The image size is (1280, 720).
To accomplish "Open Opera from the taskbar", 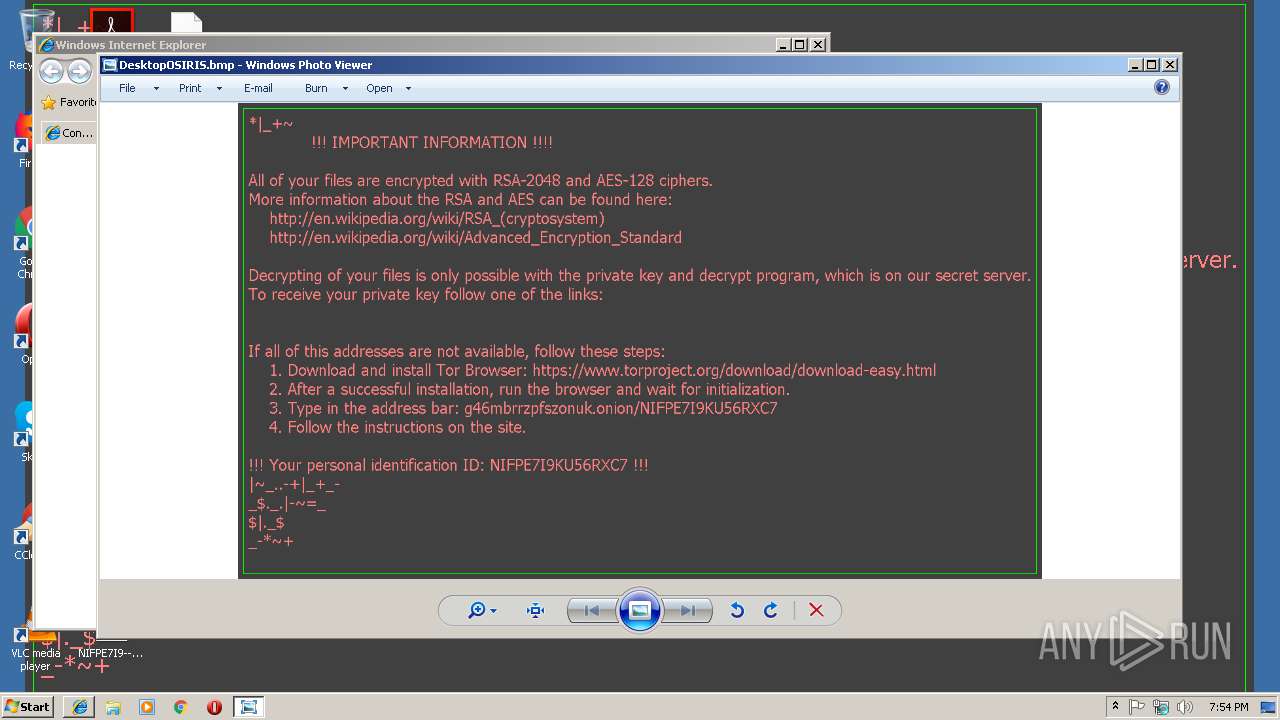I will pos(214,707).
